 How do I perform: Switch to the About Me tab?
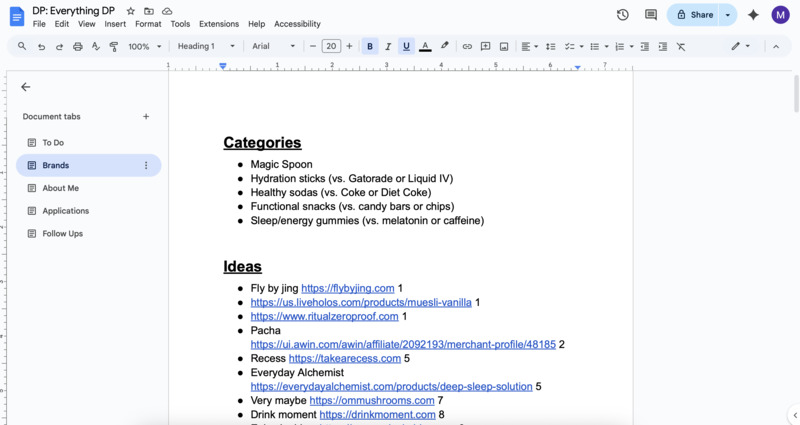[x=89, y=188]
